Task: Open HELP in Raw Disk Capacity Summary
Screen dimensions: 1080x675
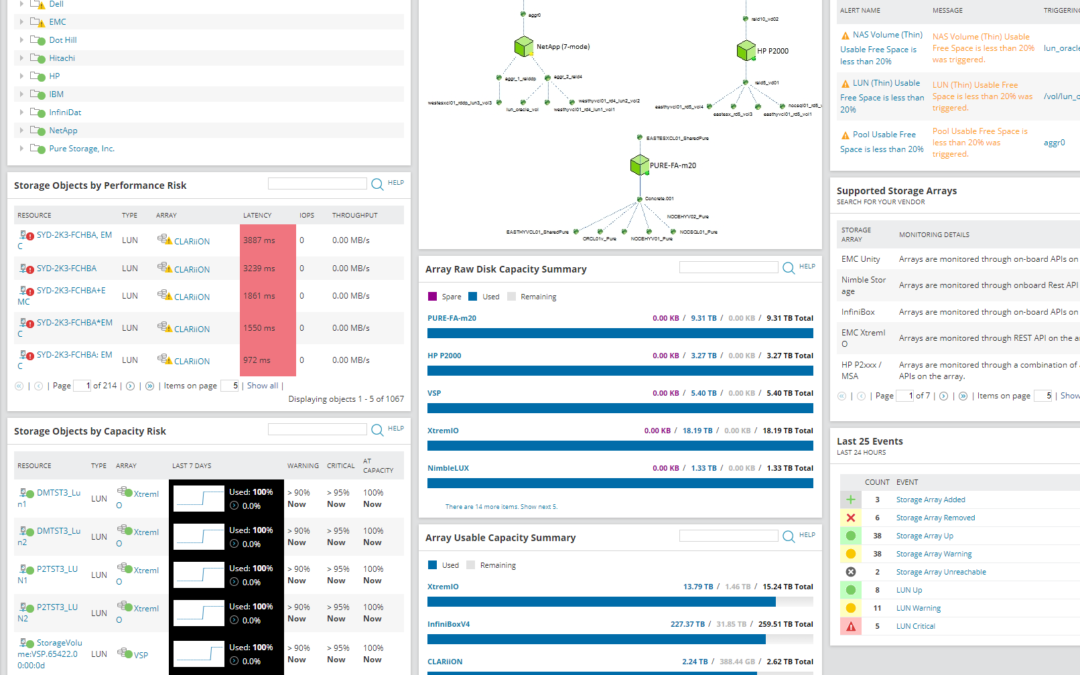Action: [x=807, y=267]
